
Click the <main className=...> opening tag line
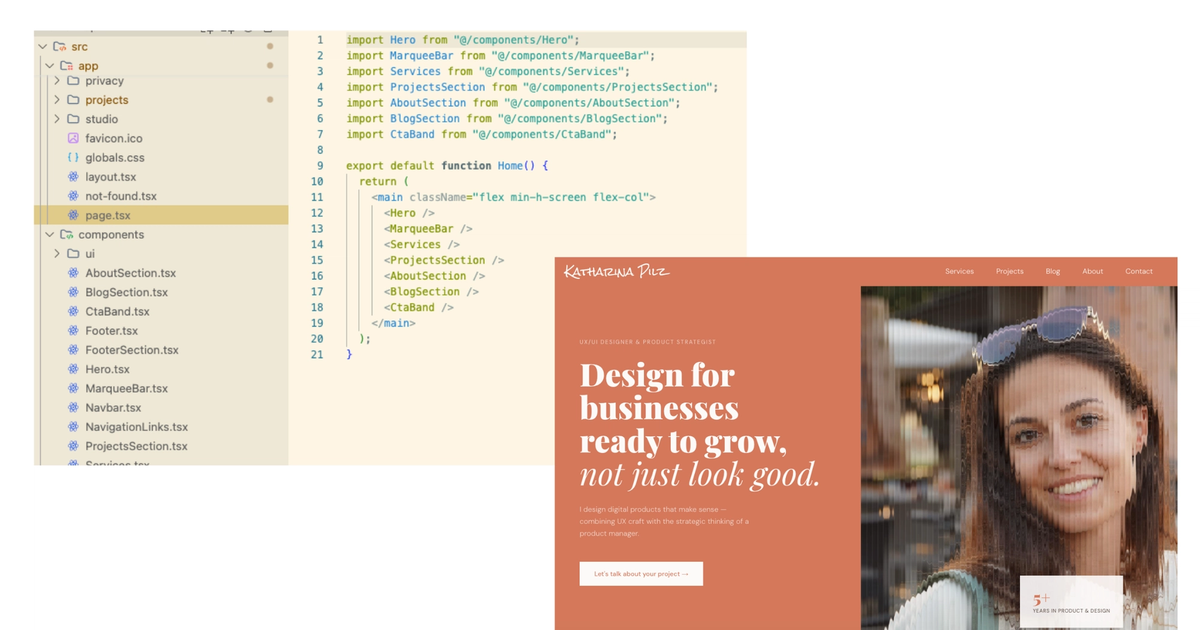pyautogui.click(x=514, y=197)
